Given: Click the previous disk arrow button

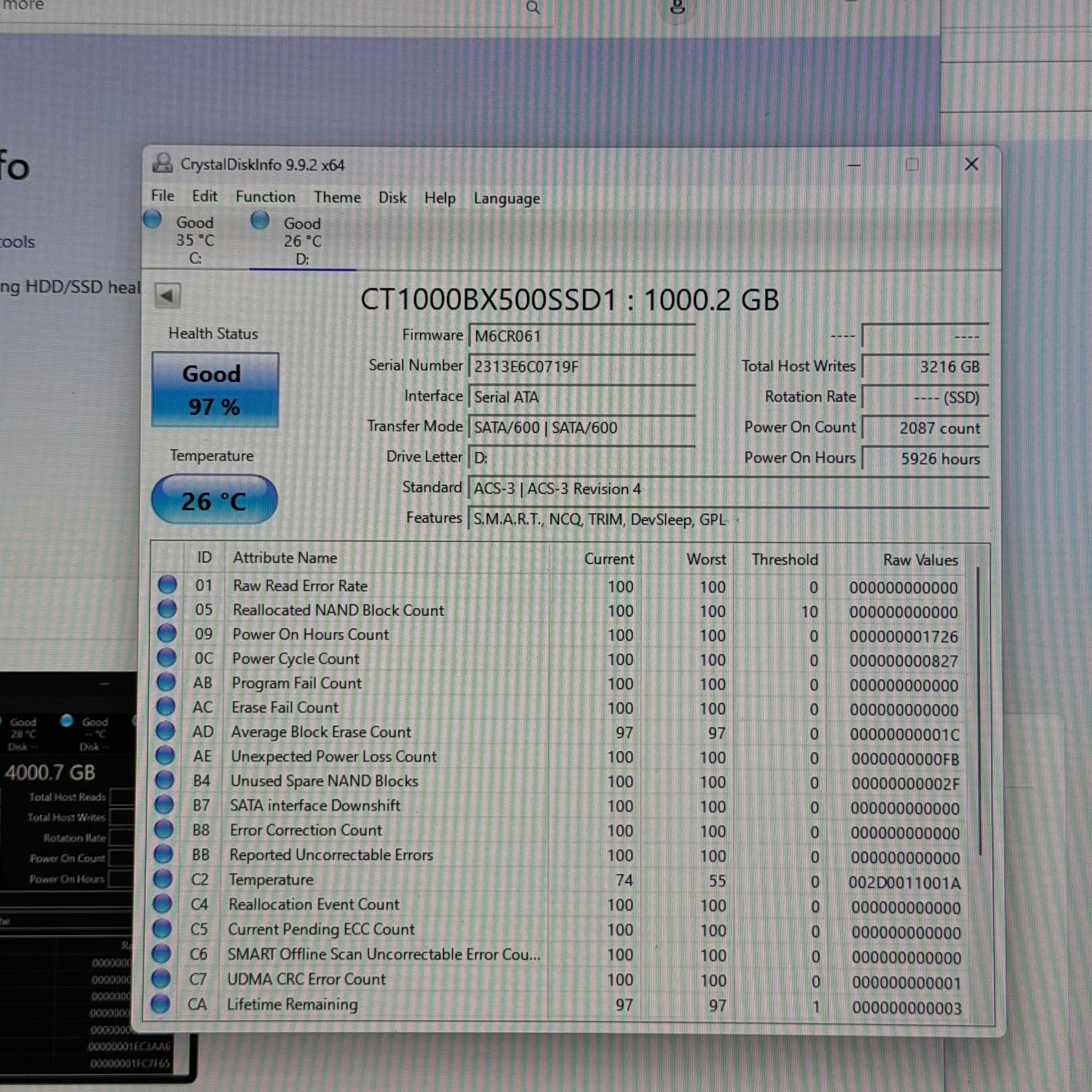Looking at the screenshot, I should [x=167, y=295].
